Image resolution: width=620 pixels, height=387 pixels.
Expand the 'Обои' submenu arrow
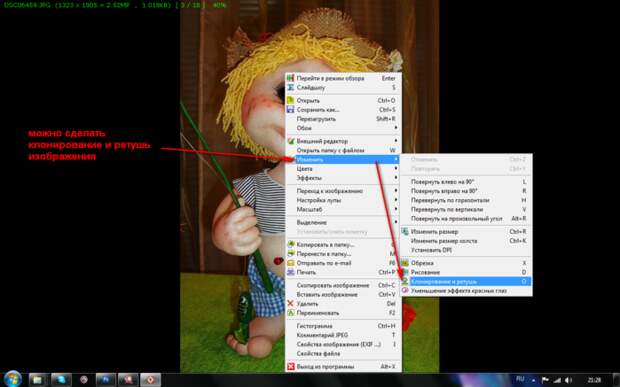(x=395, y=128)
